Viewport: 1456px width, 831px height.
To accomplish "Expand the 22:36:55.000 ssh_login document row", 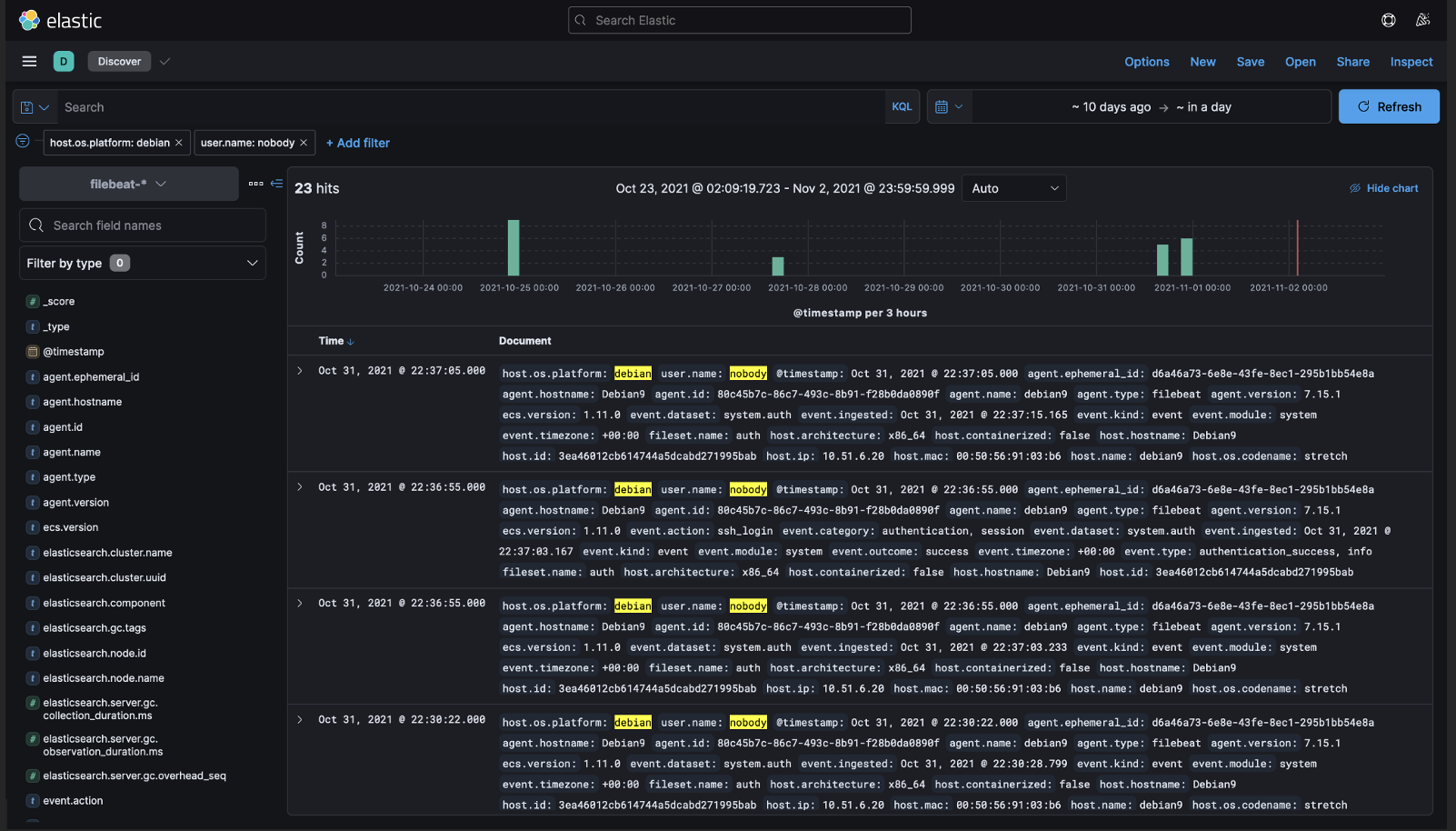I will (x=300, y=487).
